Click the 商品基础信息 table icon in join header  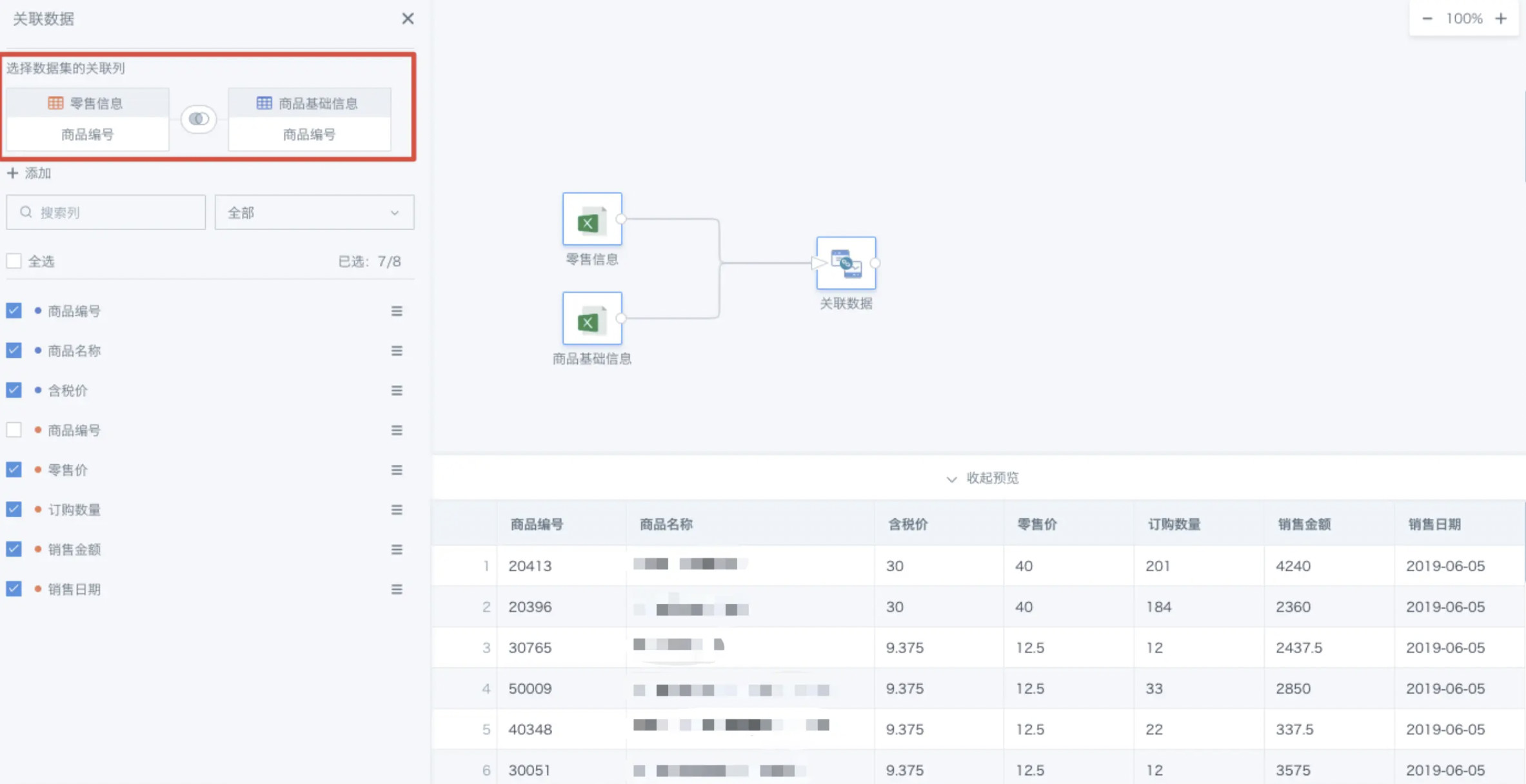(264, 103)
